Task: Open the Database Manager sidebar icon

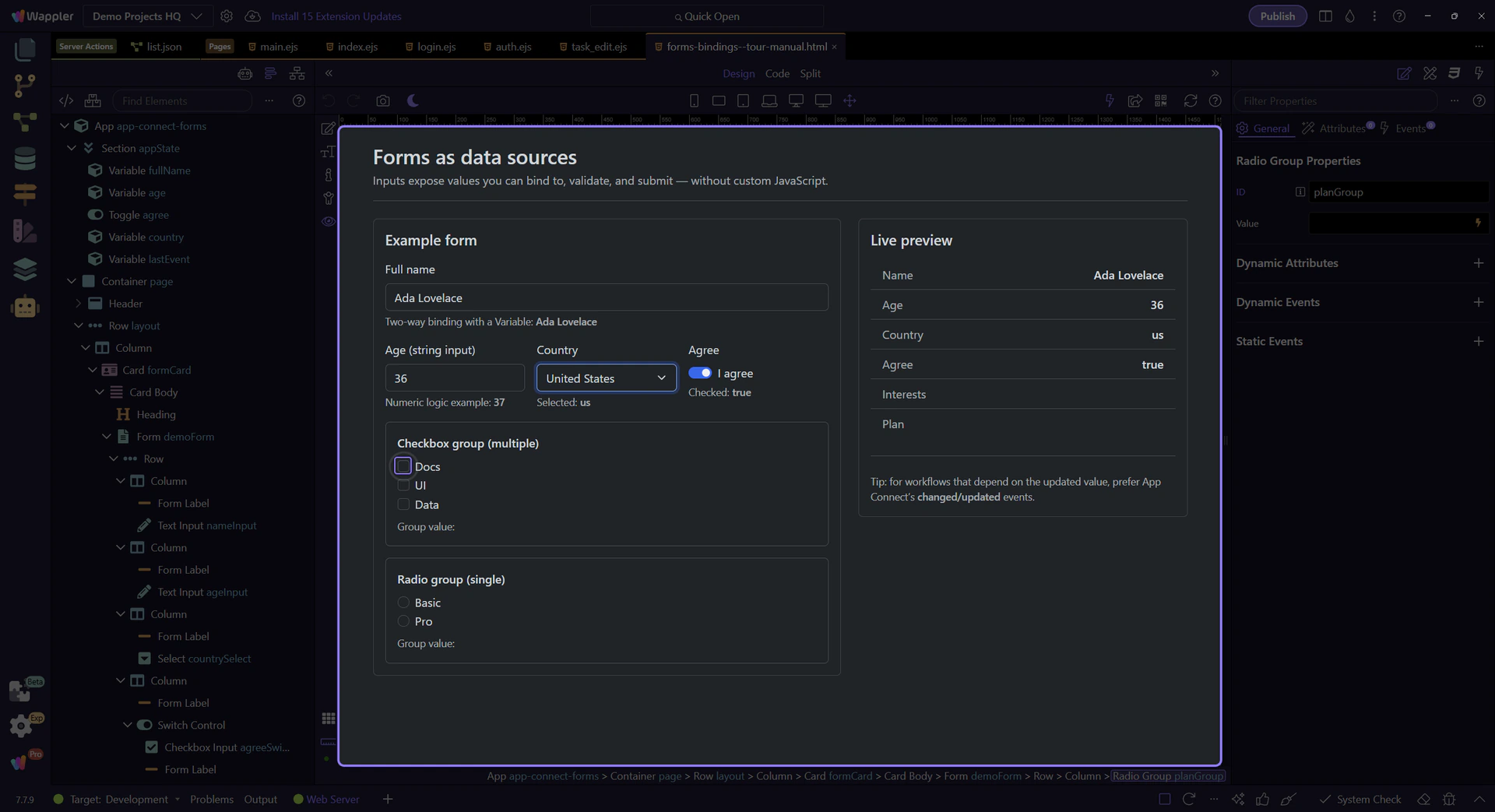Action: tap(25, 159)
